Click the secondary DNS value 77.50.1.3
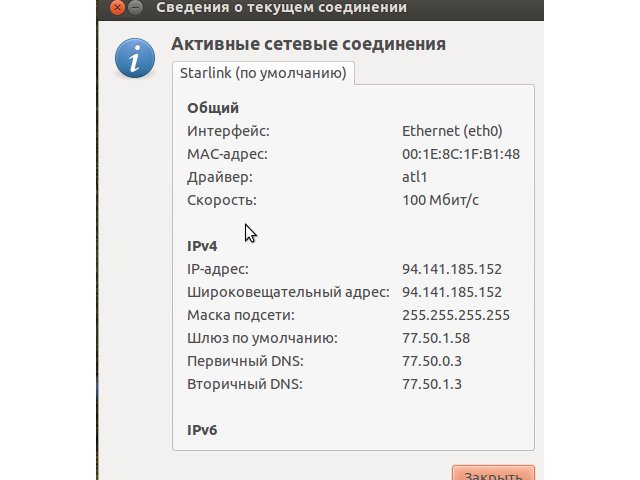Image resolution: width=640 pixels, height=480 pixels. pos(432,384)
